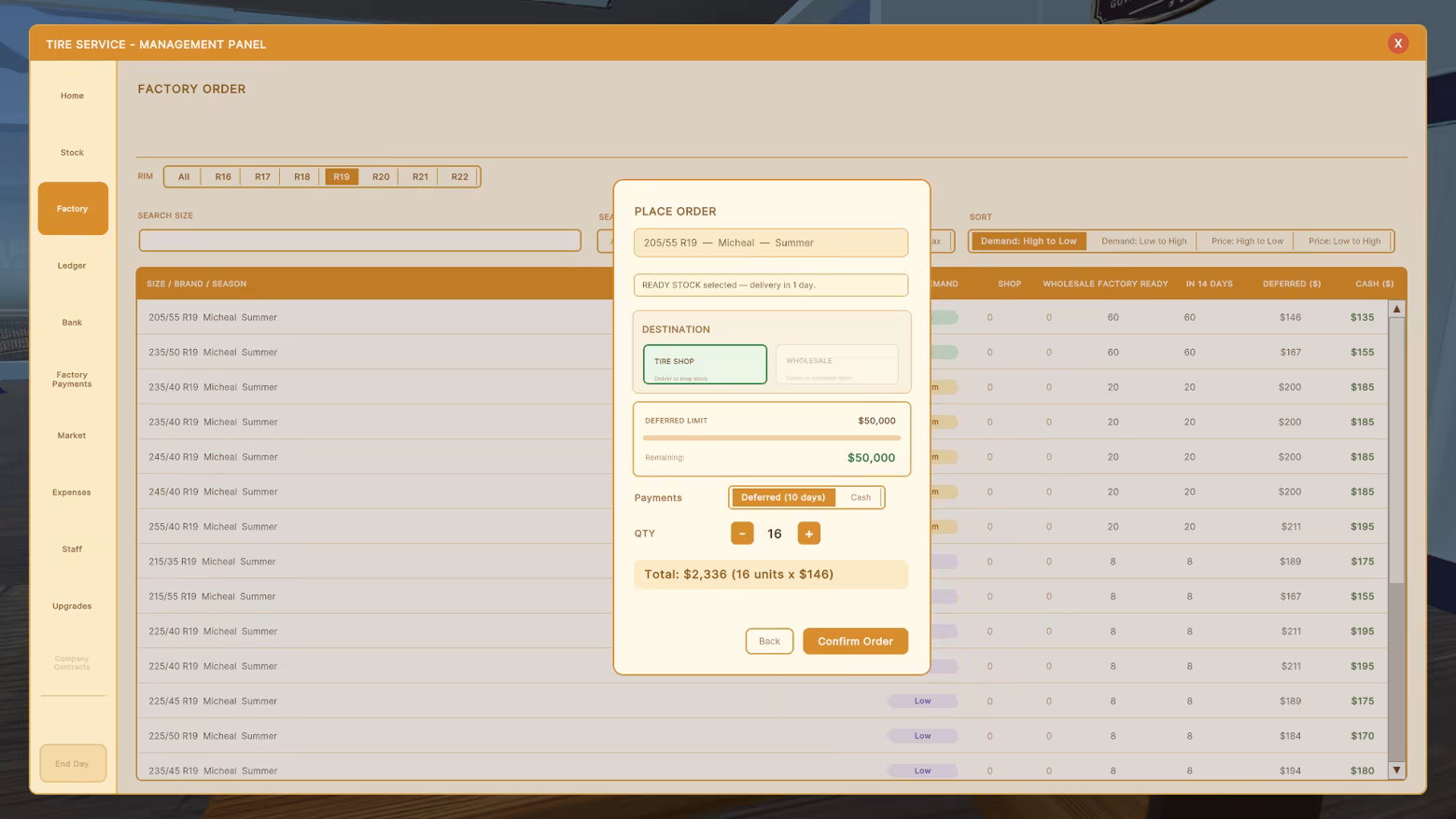This screenshot has width=1456, height=819.
Task: Click the scrollbar down arrow
Action: coord(1396,770)
